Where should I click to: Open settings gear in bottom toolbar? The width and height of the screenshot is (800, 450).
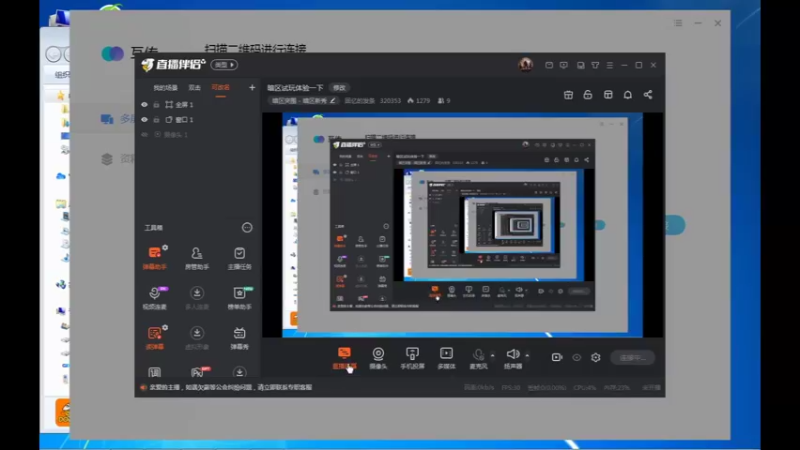[x=595, y=357]
